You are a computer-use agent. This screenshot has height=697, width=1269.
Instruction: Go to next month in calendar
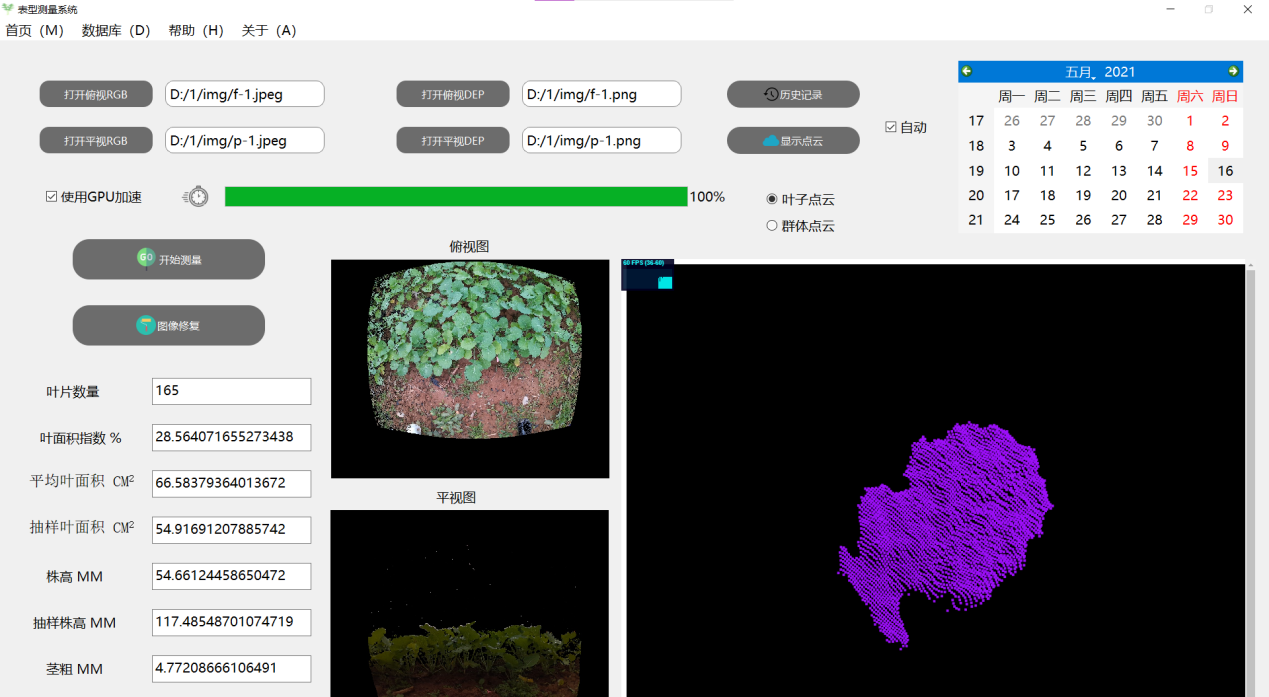tap(1233, 71)
